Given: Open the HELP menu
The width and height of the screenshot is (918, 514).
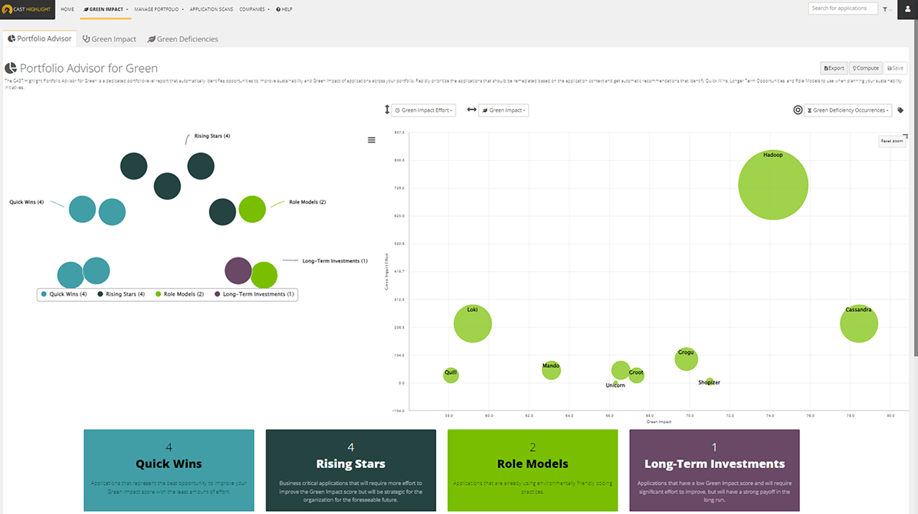Looking at the screenshot, I should 284,9.
